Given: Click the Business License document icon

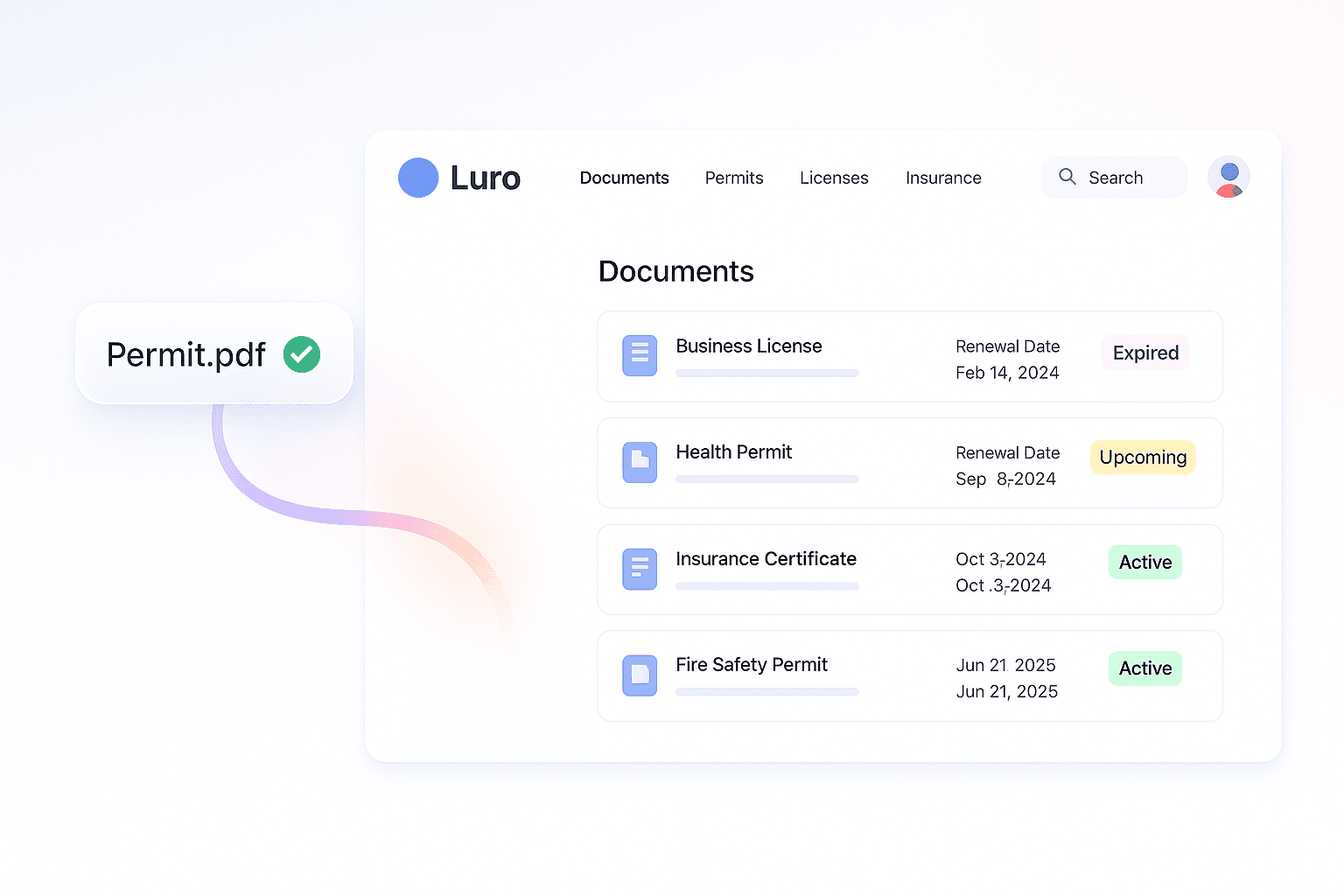Looking at the screenshot, I should pos(640,355).
